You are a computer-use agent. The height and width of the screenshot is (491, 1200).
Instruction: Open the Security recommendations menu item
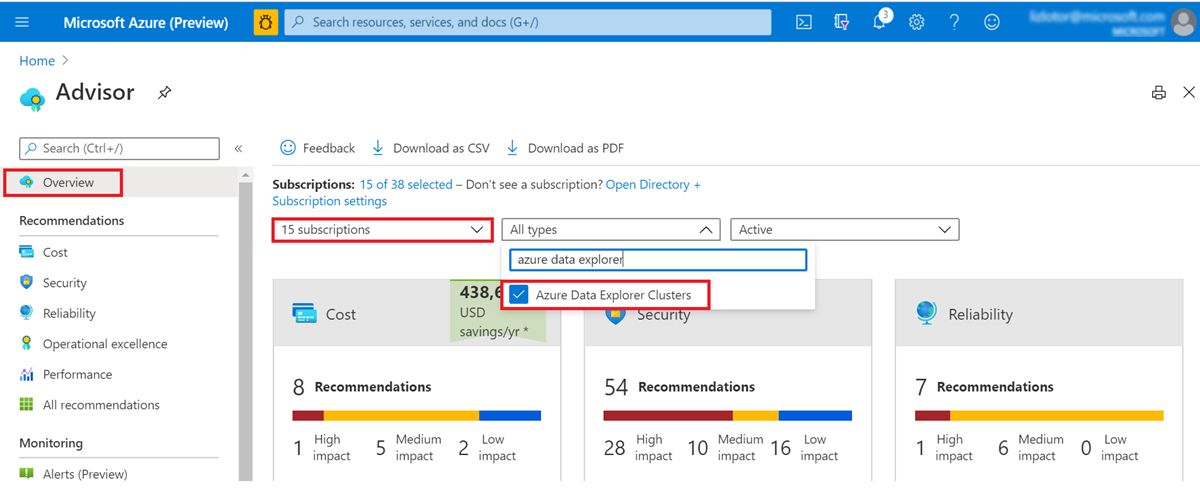(x=64, y=283)
